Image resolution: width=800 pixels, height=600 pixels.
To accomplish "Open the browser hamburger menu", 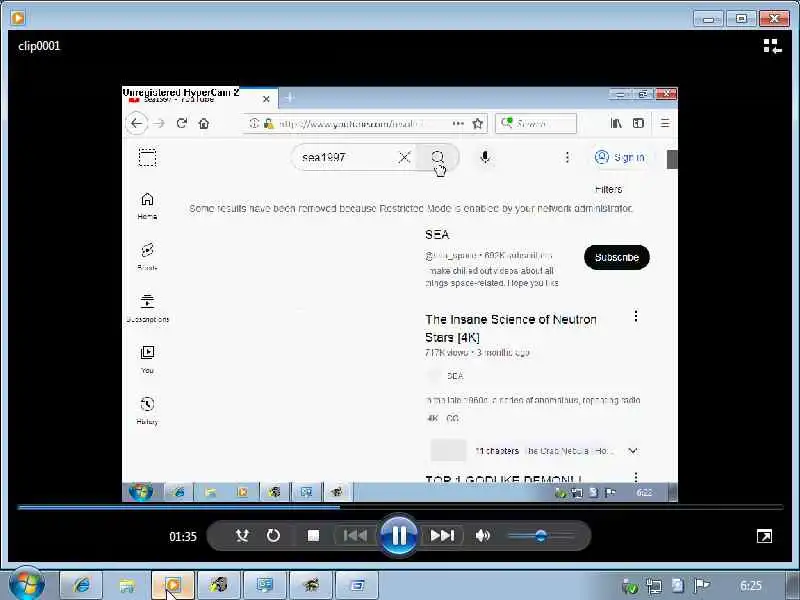I will pos(665,123).
